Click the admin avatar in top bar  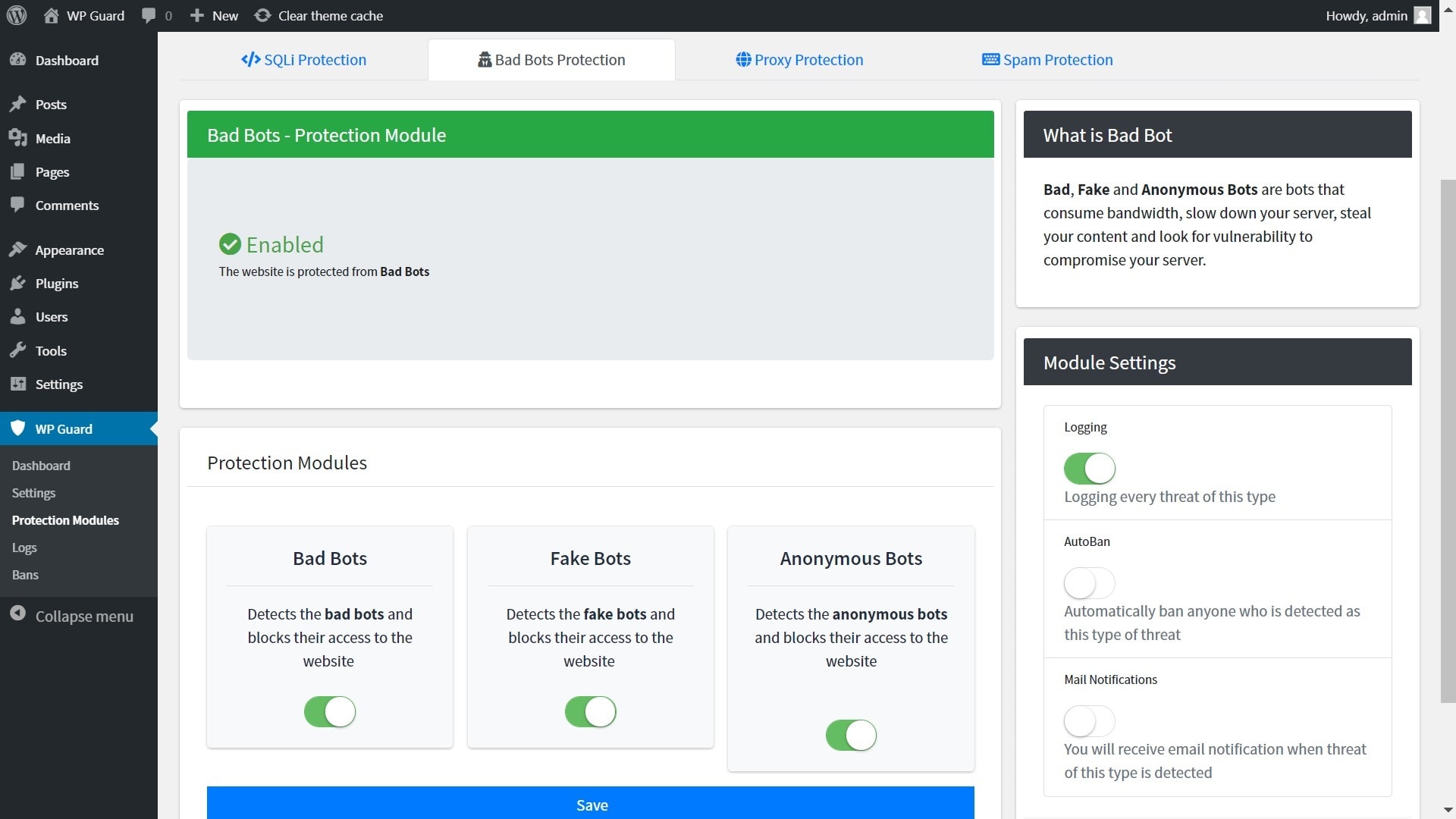click(1423, 15)
